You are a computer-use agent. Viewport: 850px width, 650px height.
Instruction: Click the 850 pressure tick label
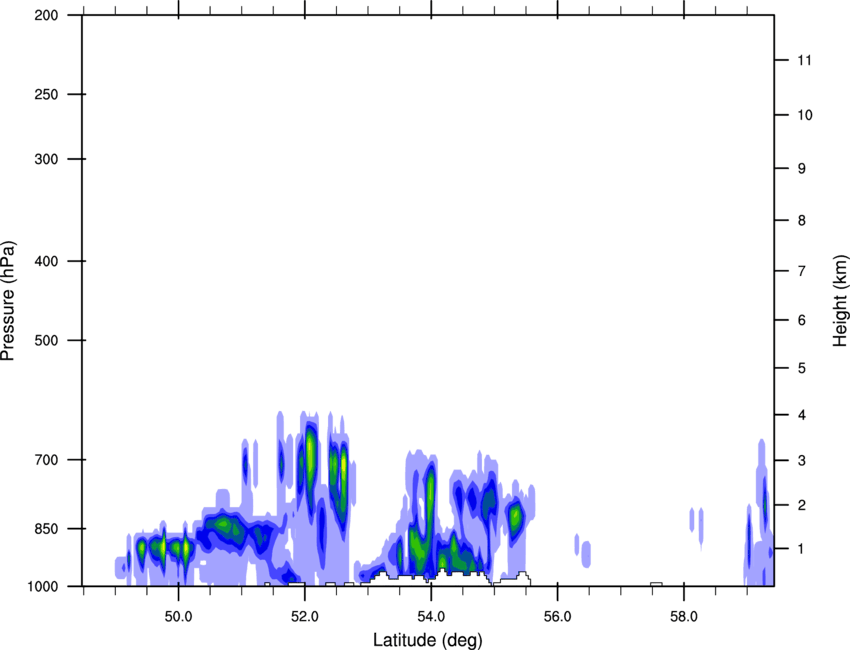(46, 529)
